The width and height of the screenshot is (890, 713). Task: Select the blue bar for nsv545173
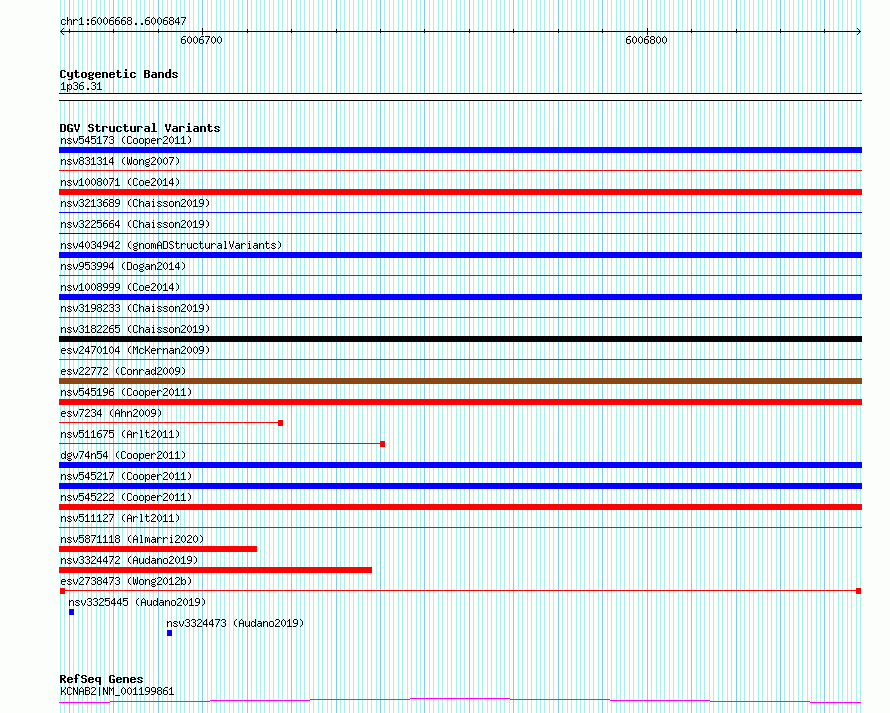460,150
